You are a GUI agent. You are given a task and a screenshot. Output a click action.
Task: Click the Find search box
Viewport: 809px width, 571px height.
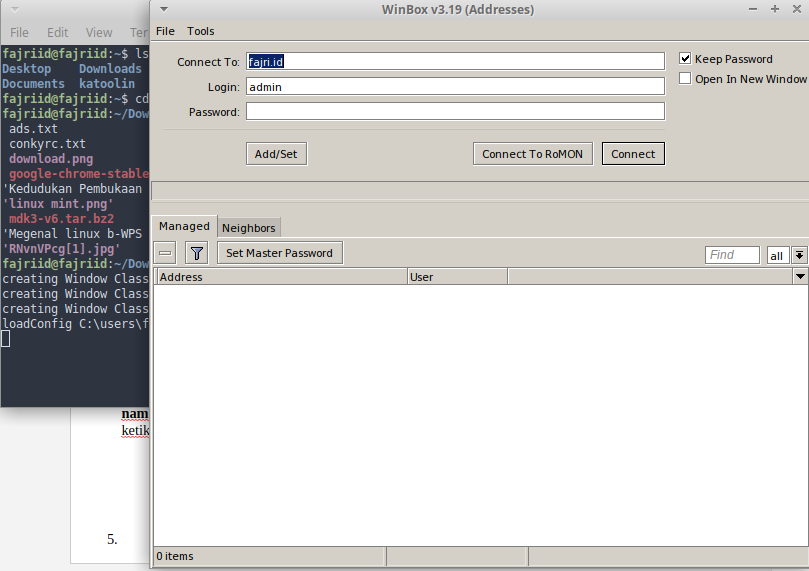[x=732, y=255]
